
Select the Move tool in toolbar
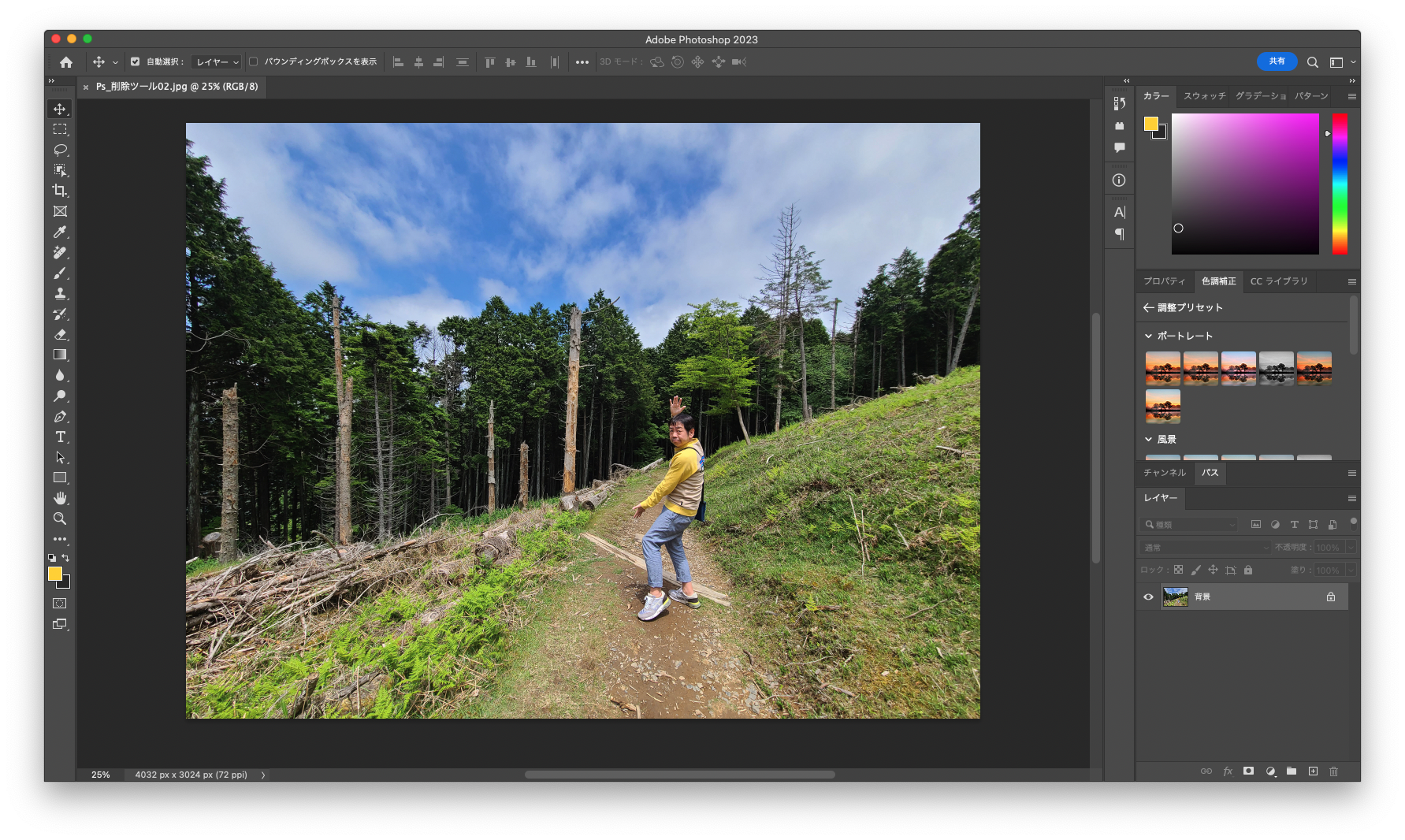click(x=60, y=109)
